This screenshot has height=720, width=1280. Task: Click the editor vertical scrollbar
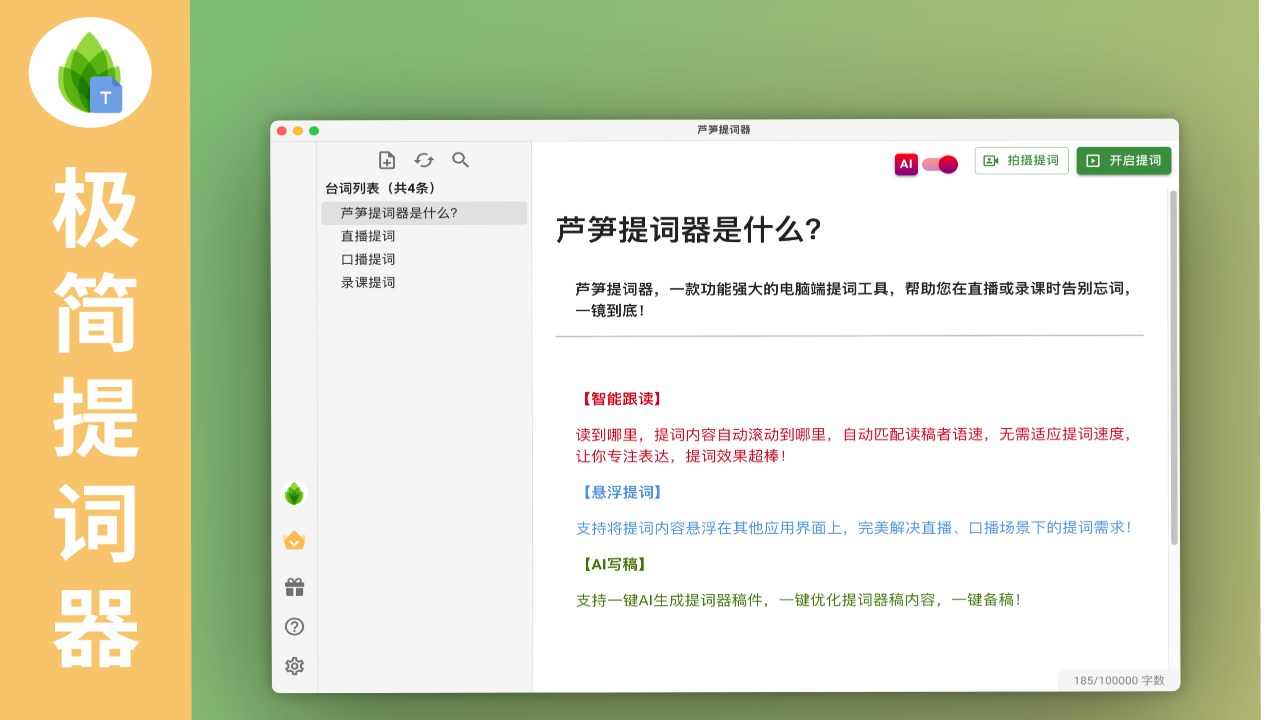[x=1174, y=368]
